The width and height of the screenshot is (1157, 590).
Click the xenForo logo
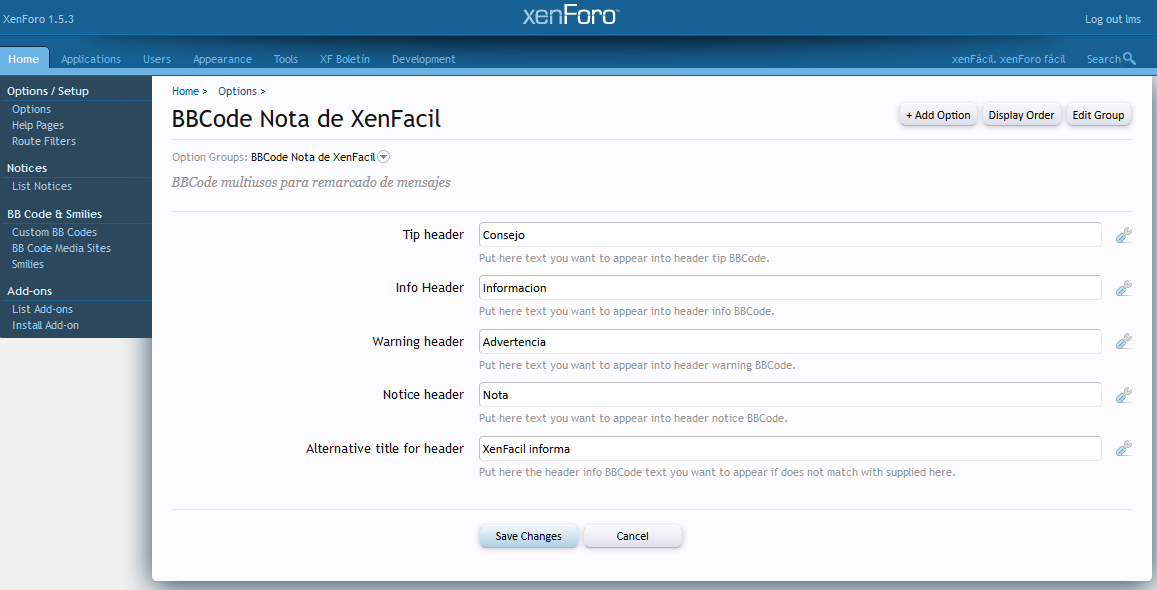(x=571, y=15)
